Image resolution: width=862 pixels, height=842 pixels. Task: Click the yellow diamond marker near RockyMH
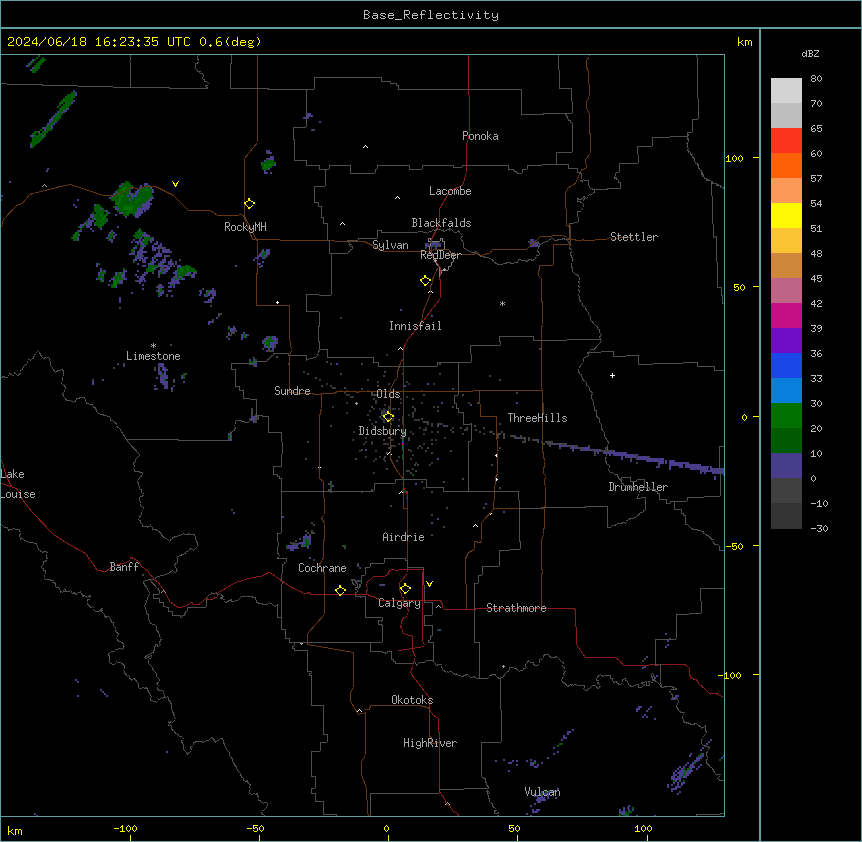pos(250,204)
